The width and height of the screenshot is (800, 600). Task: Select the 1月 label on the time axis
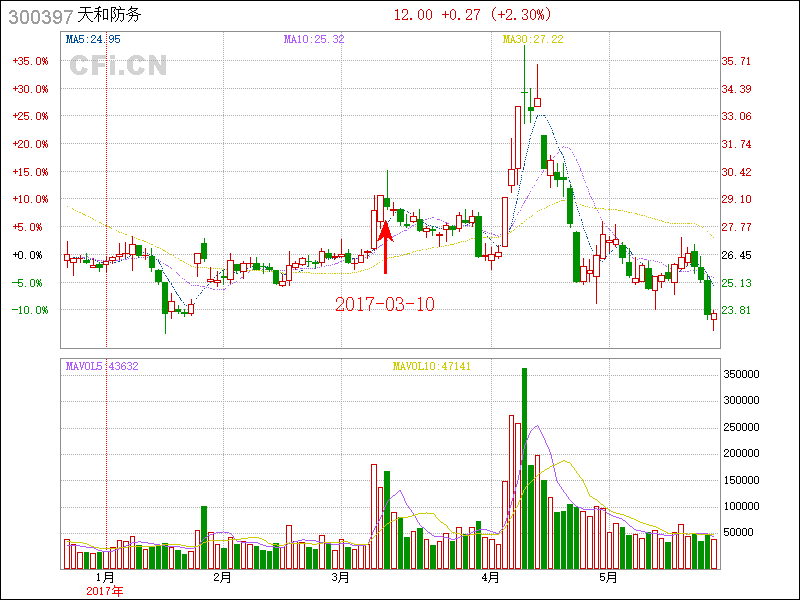104,577
